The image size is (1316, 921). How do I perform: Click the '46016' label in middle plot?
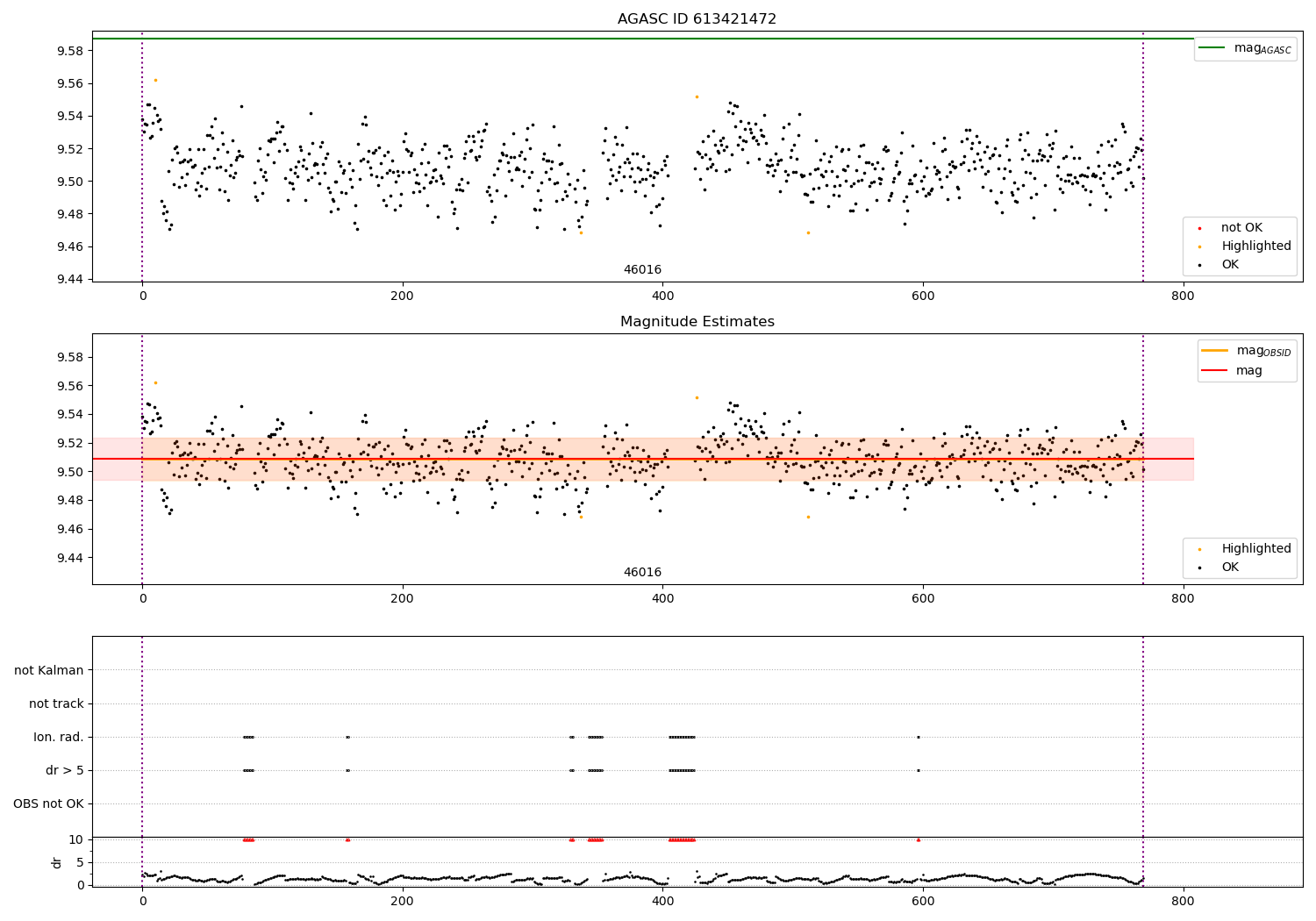(642, 573)
